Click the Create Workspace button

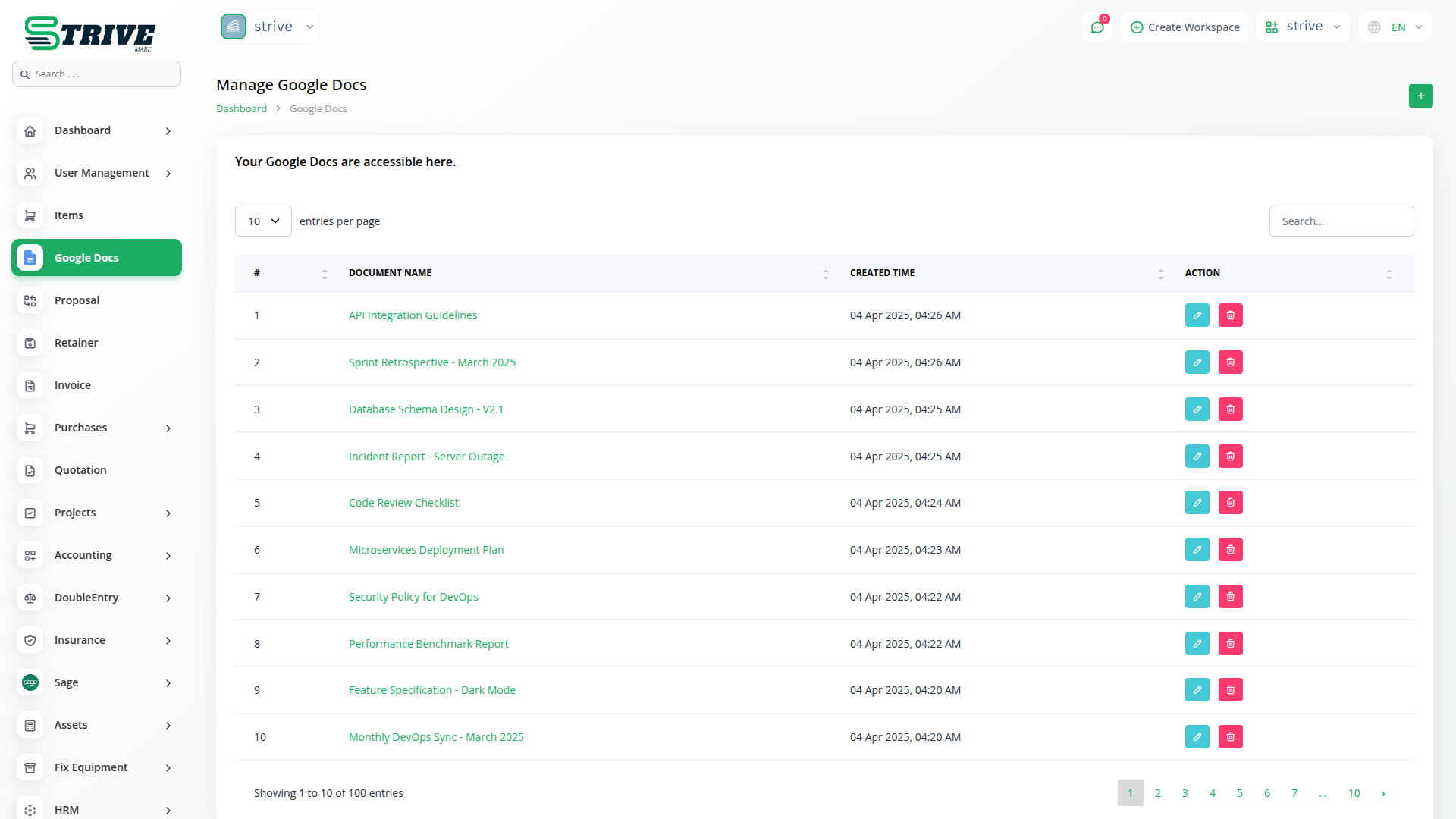(x=1185, y=27)
